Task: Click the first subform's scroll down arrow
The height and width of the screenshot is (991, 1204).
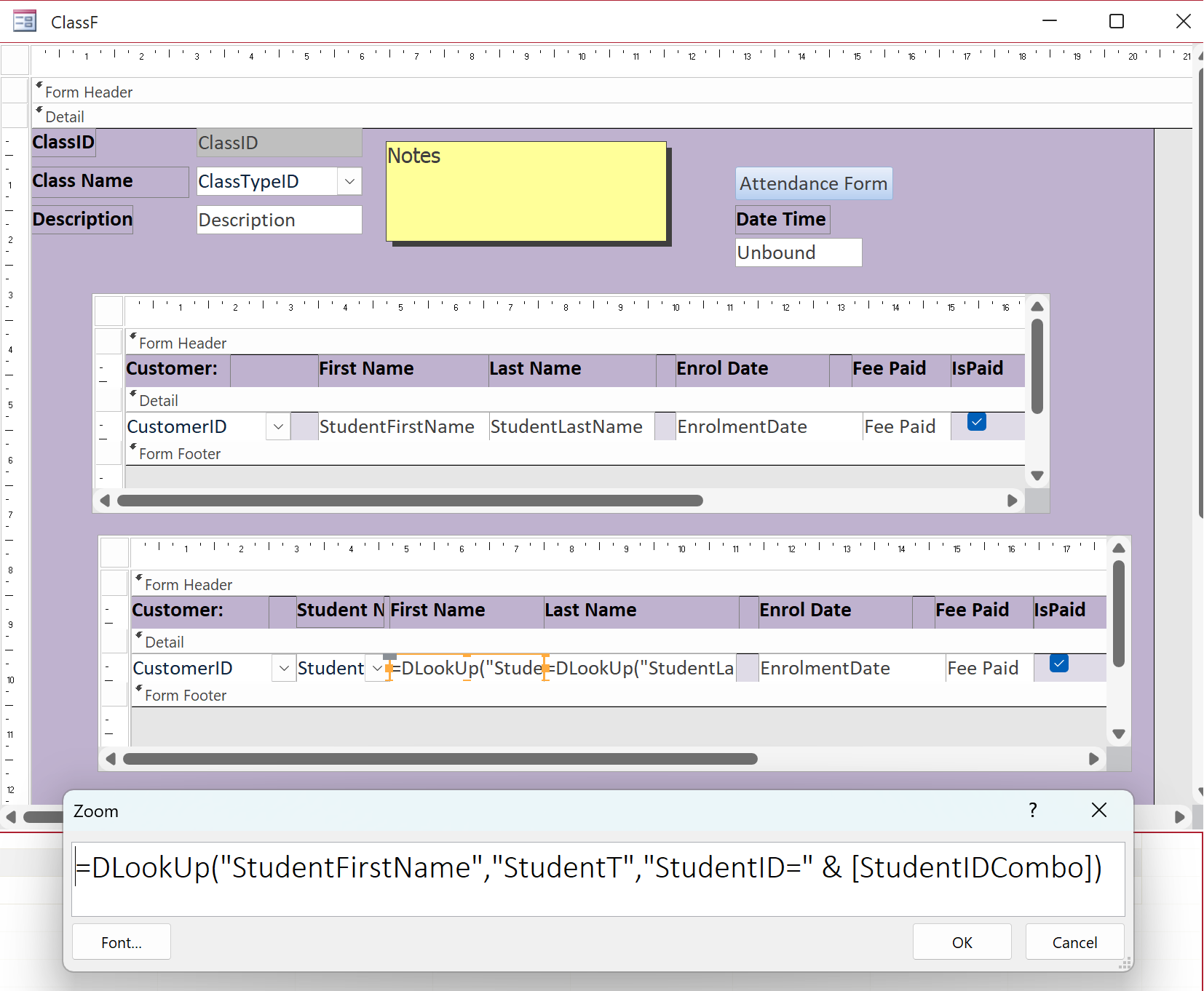Action: click(x=1037, y=476)
